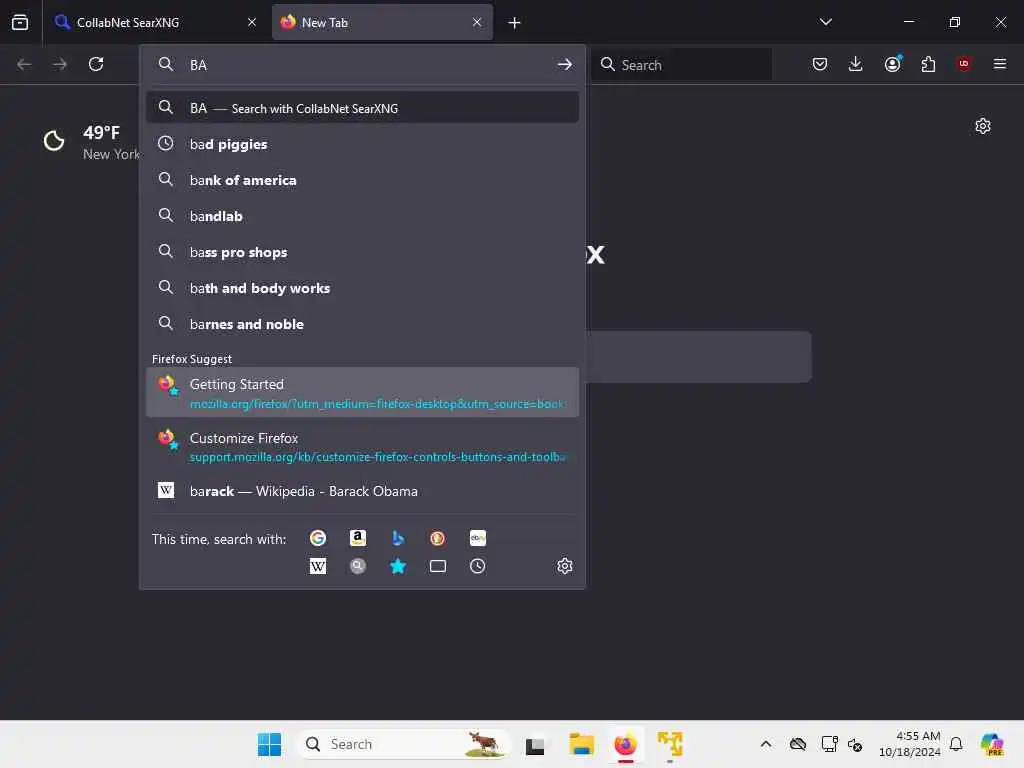Open Task View from the taskbar
1024x768 pixels.
(x=535, y=745)
